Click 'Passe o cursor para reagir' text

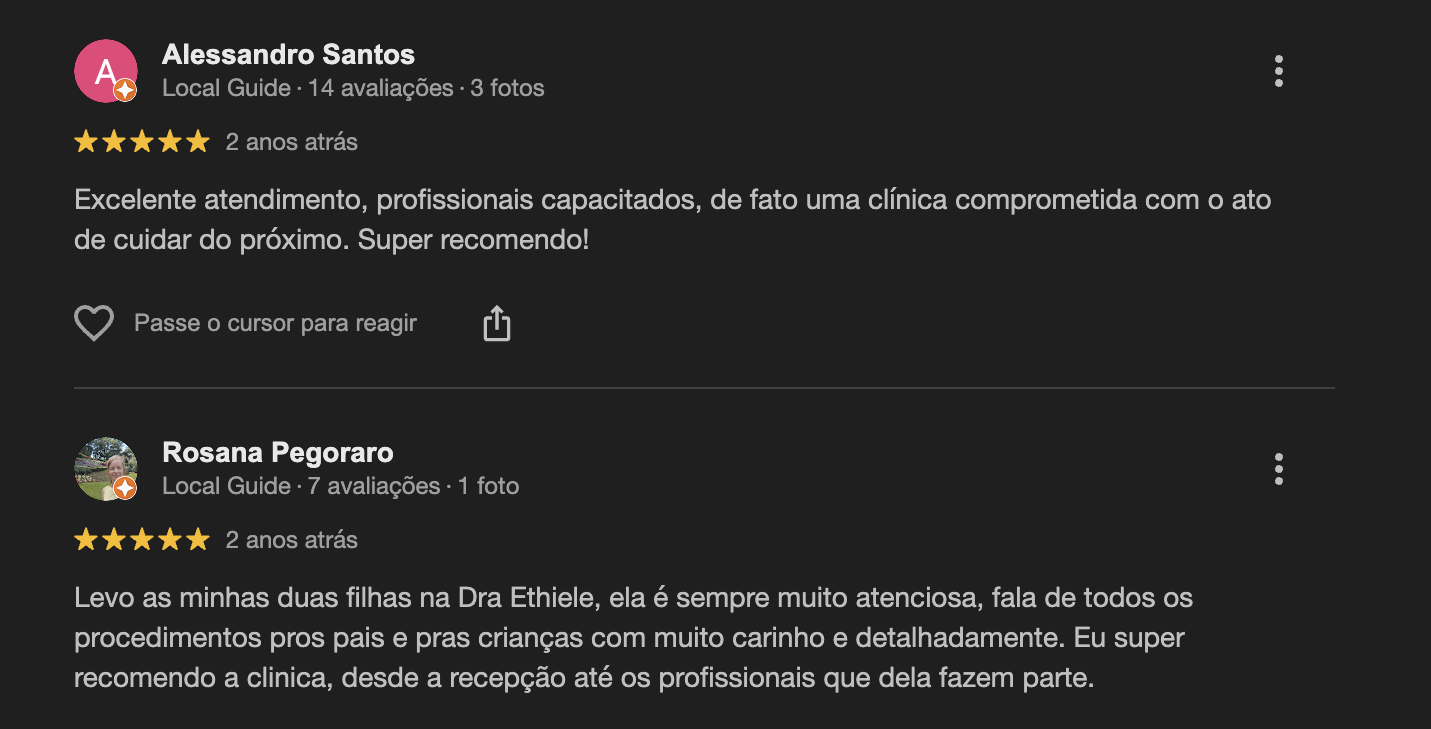coord(275,324)
